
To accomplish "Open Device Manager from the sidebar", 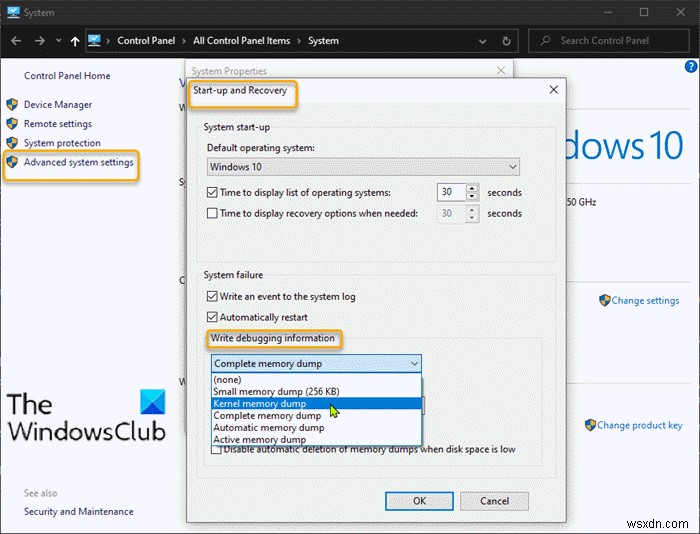I will pos(58,104).
